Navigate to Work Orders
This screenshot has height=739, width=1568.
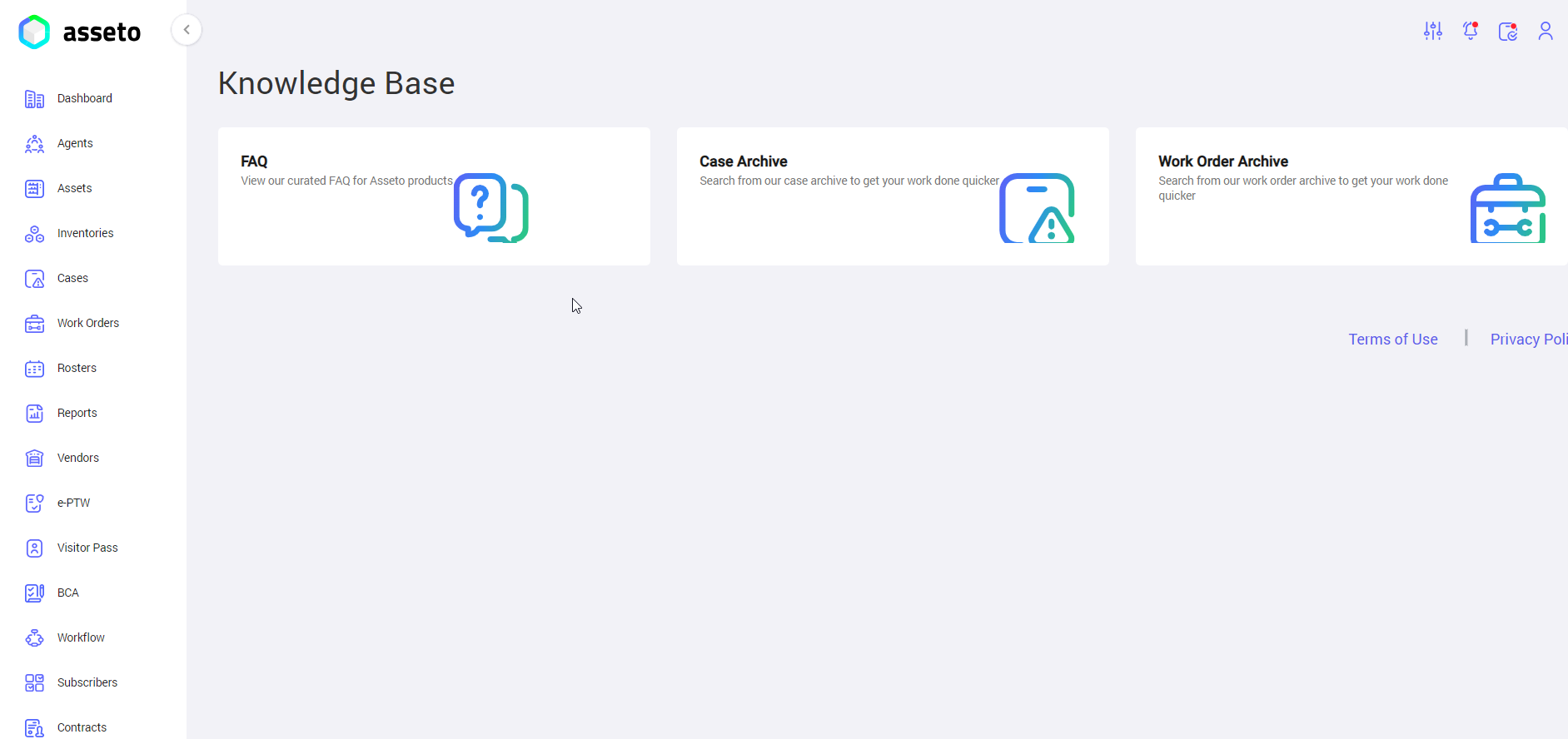coord(88,323)
